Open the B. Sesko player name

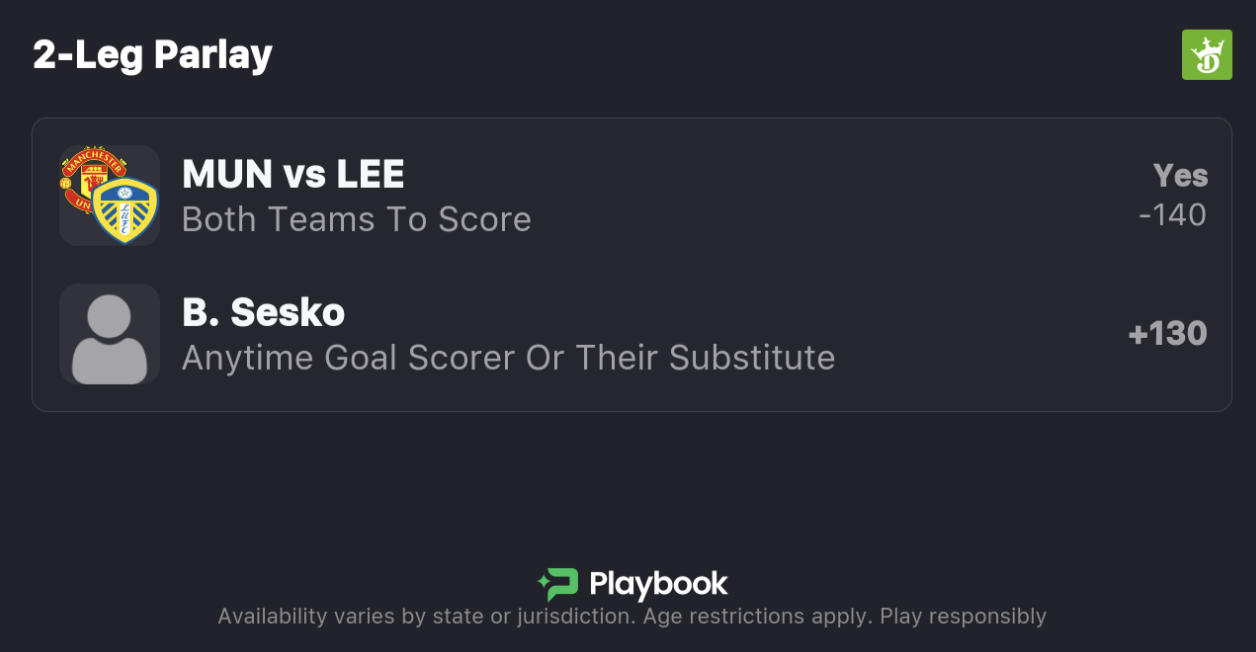pos(263,313)
